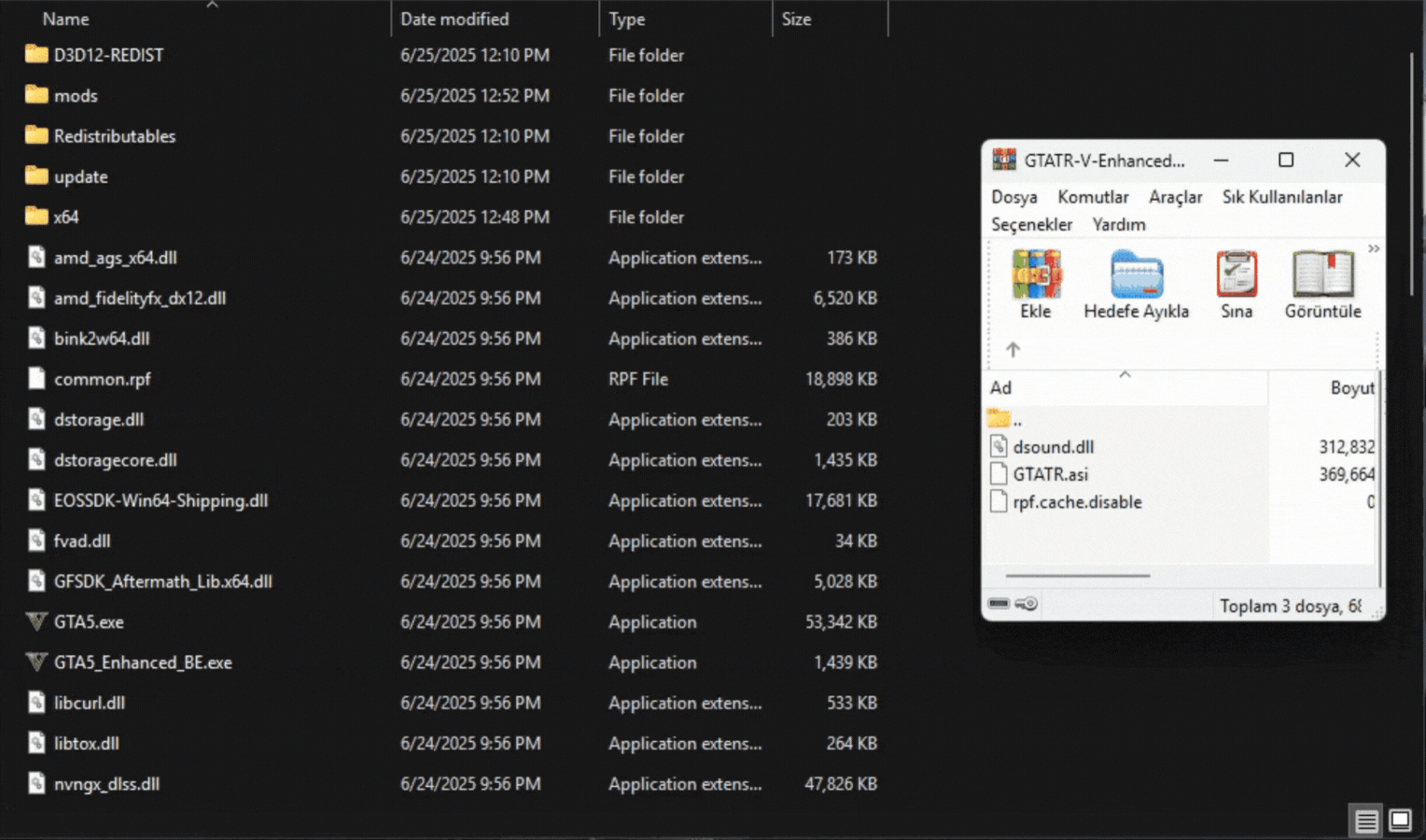Open the Seçenekler menu in WinRAR

(x=1031, y=224)
